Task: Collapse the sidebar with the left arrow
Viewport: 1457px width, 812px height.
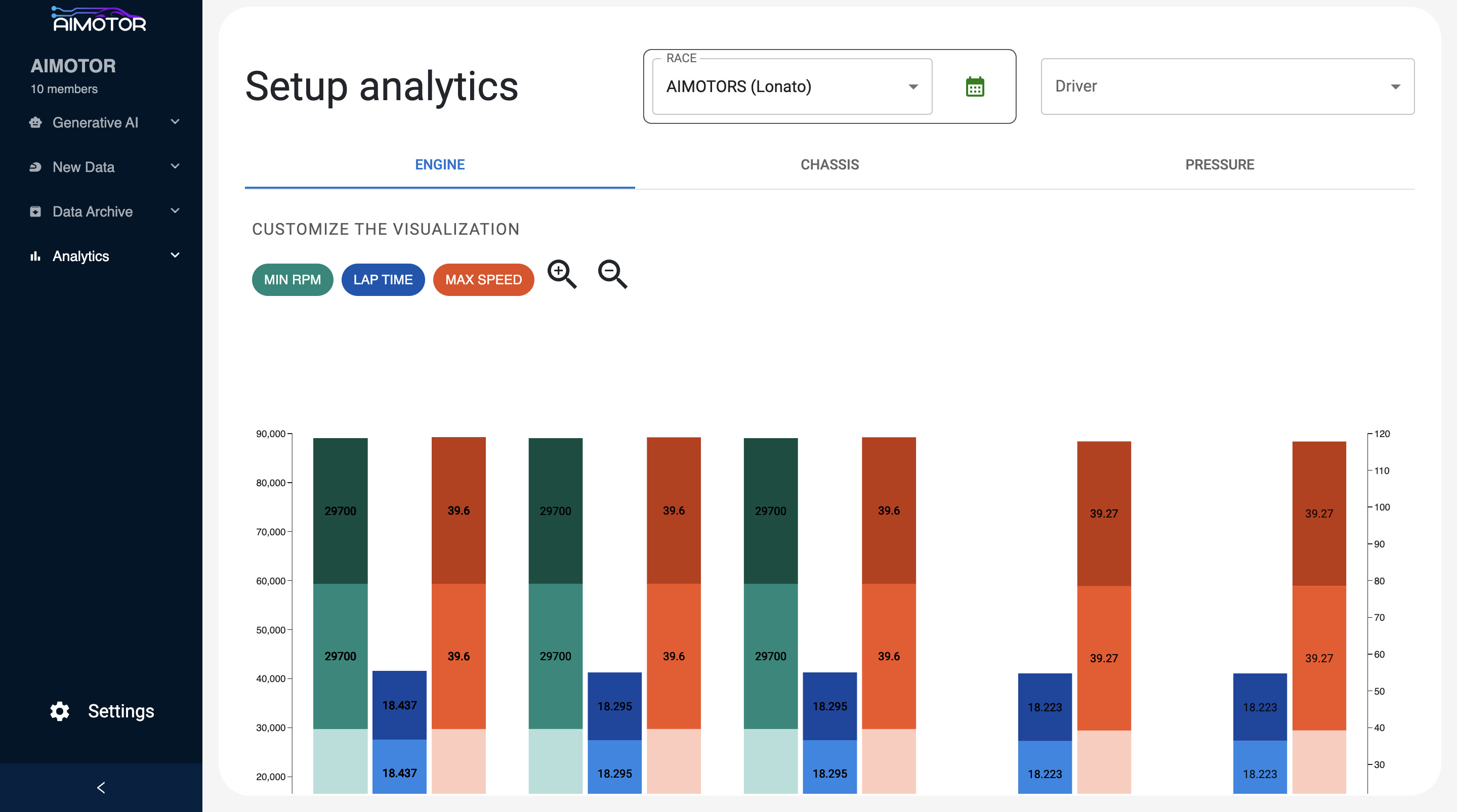Action: coord(101,787)
